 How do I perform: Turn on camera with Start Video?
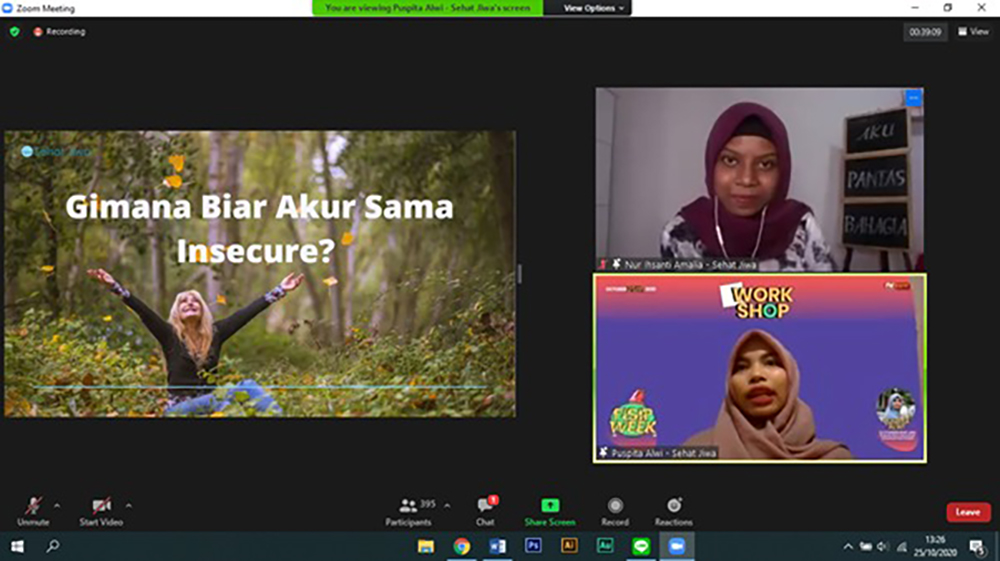pyautogui.click(x=101, y=510)
